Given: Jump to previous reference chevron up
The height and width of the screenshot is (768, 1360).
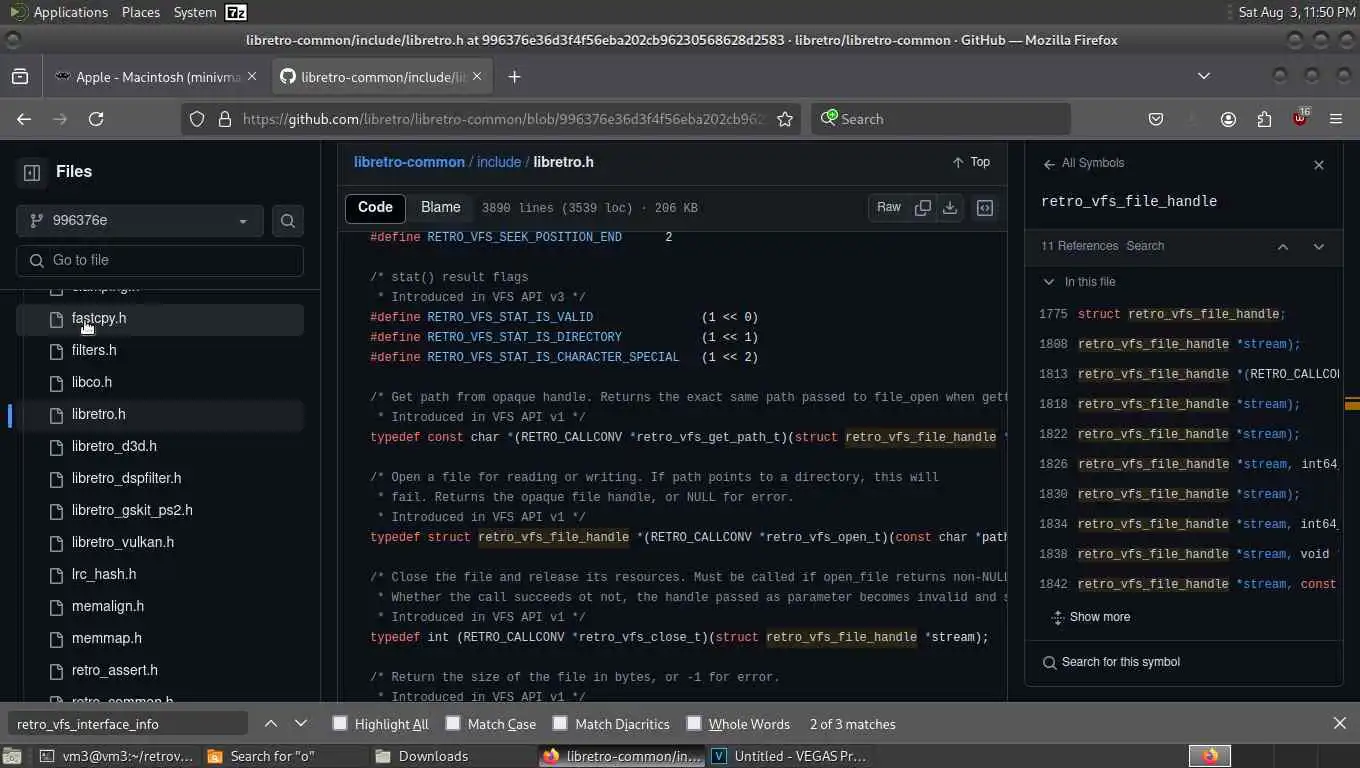Looking at the screenshot, I should (1283, 247).
